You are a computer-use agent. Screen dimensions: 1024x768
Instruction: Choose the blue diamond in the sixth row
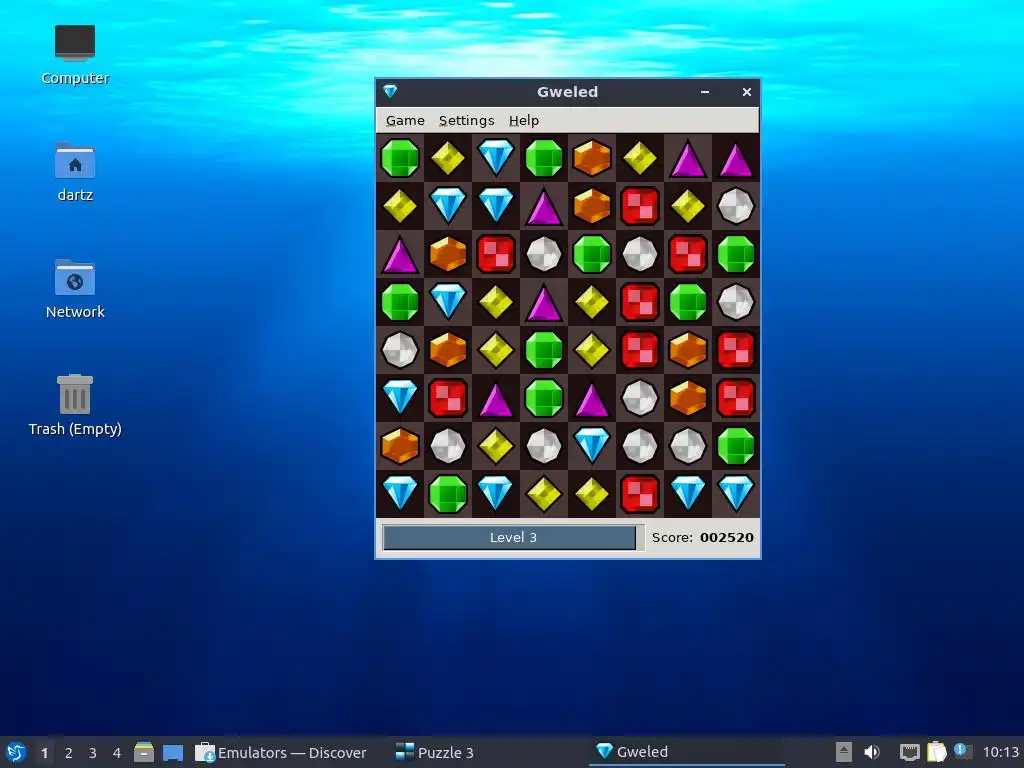[x=400, y=398]
